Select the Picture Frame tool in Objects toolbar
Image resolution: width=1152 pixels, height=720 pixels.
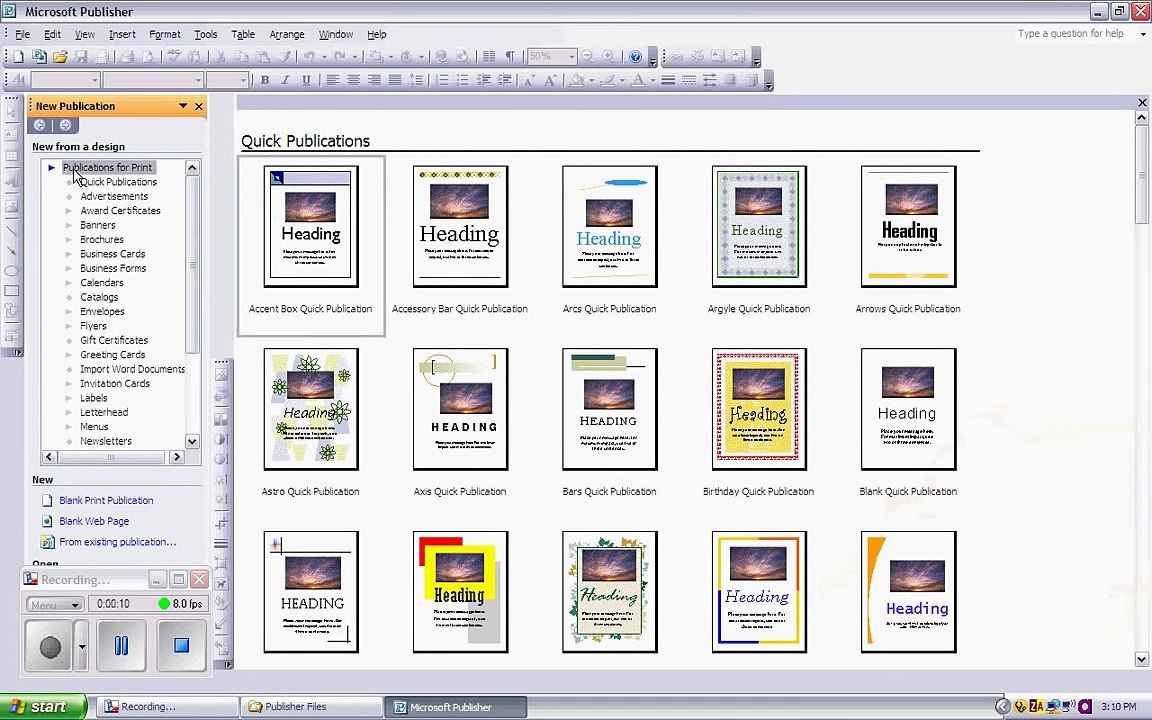(x=11, y=207)
